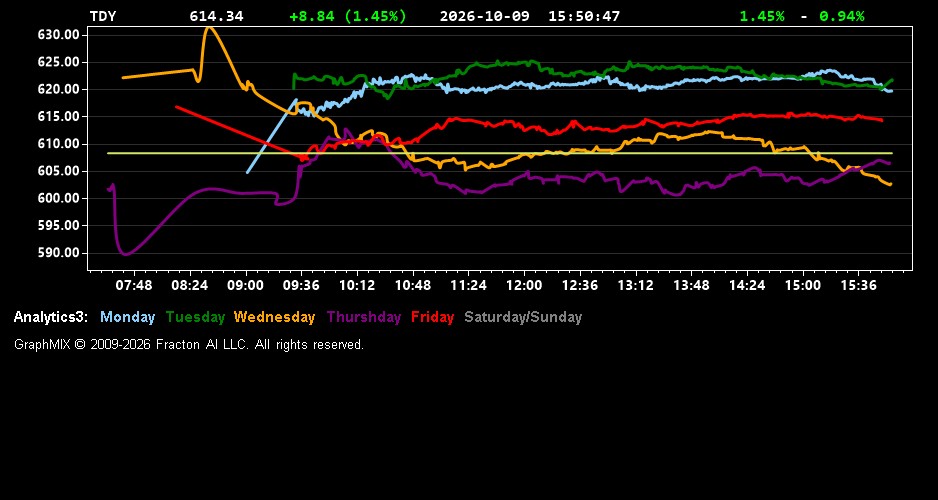Click the 630.00 y-axis label
This screenshot has height=500, width=938.
click(x=59, y=35)
